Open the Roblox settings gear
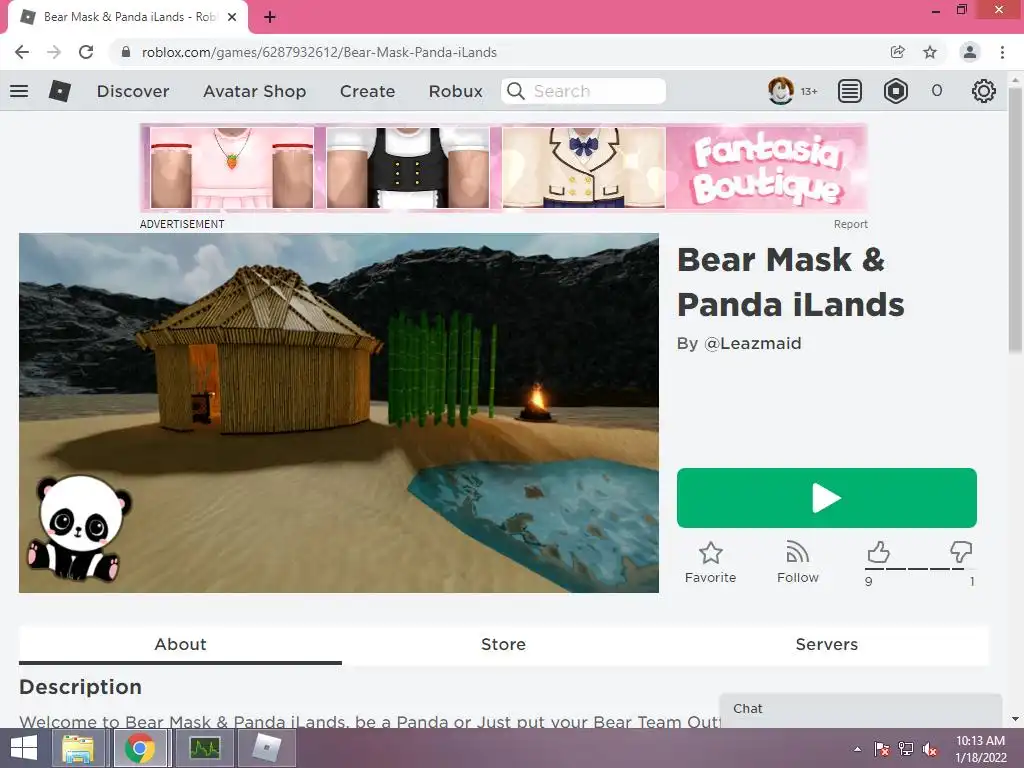The width and height of the screenshot is (1024, 768). click(984, 91)
